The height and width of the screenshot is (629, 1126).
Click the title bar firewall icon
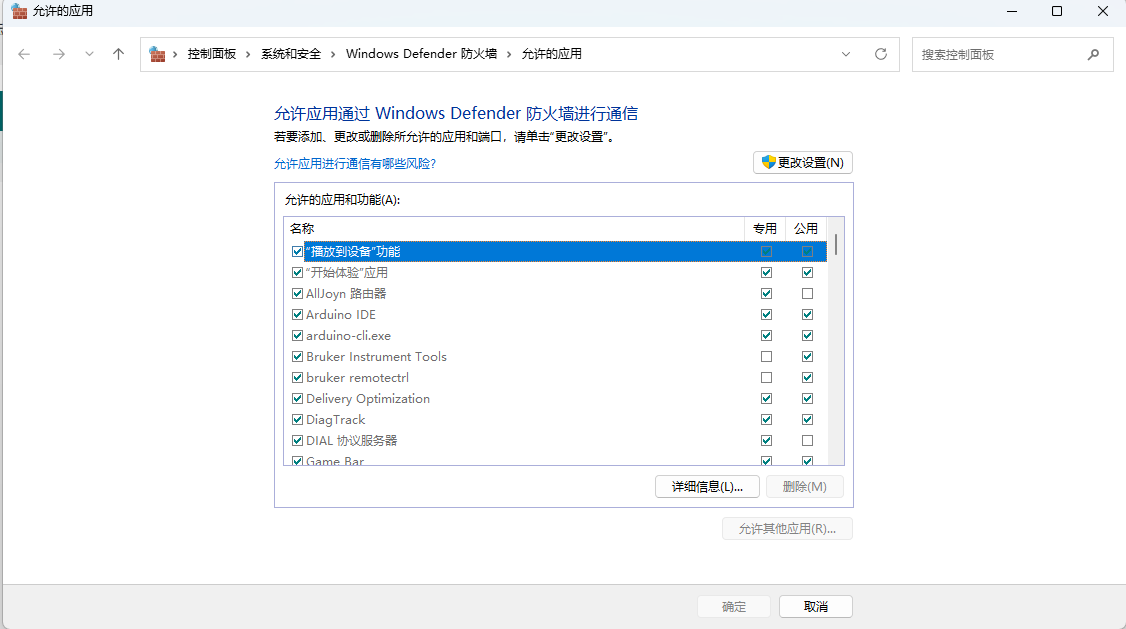tap(18, 11)
